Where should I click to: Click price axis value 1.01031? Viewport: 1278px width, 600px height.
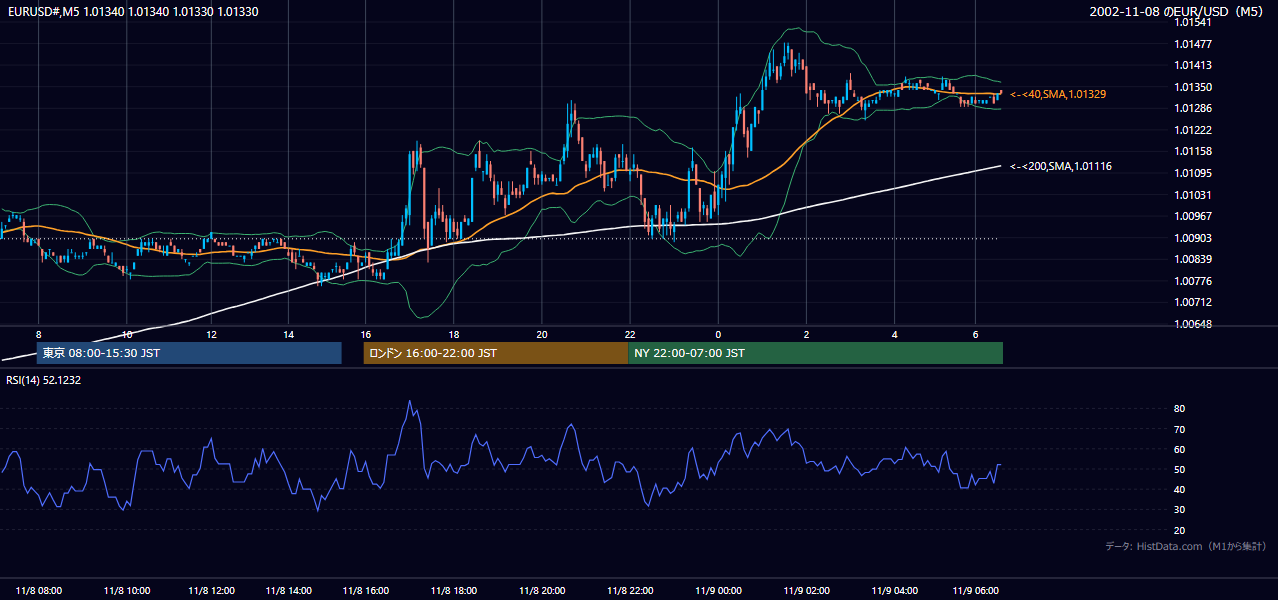point(1194,195)
